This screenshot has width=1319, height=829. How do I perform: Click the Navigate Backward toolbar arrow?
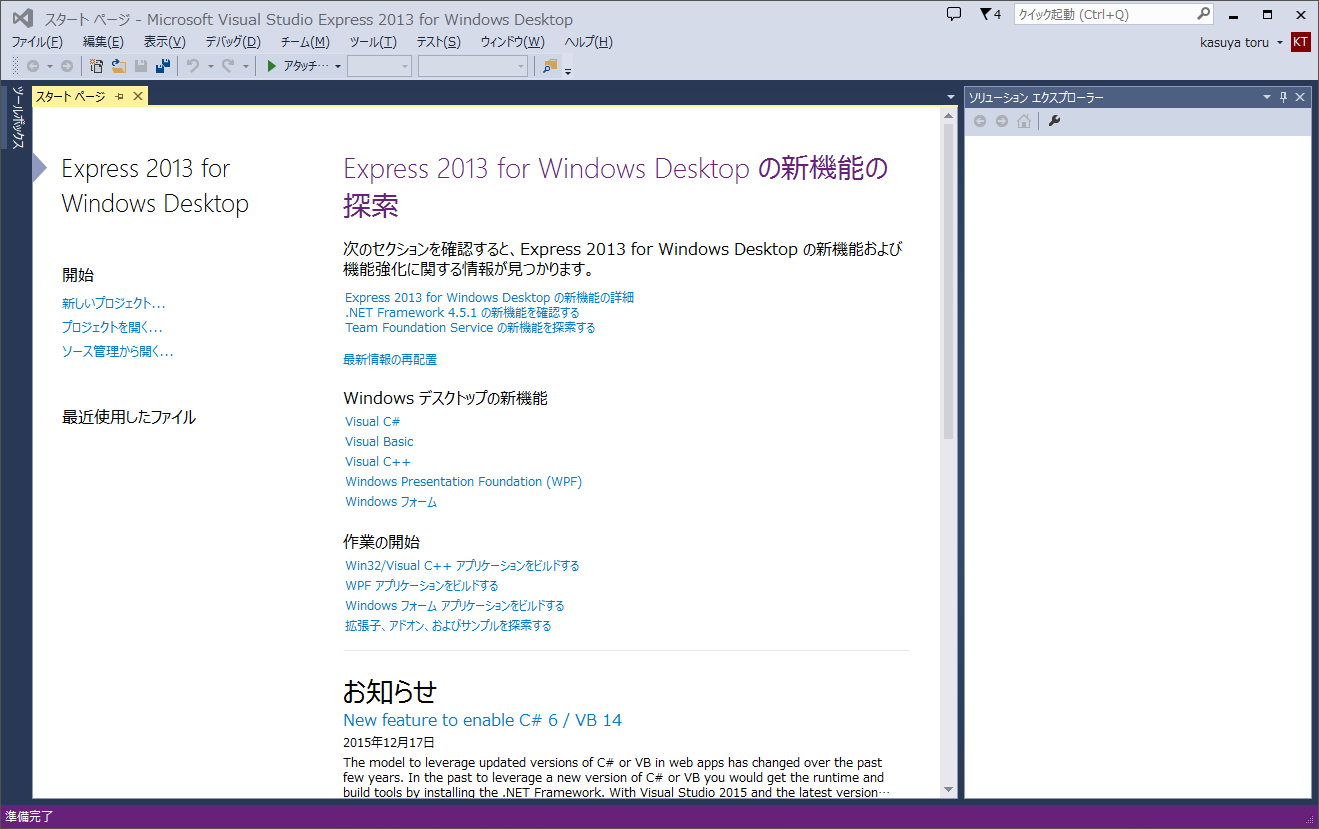click(x=33, y=66)
